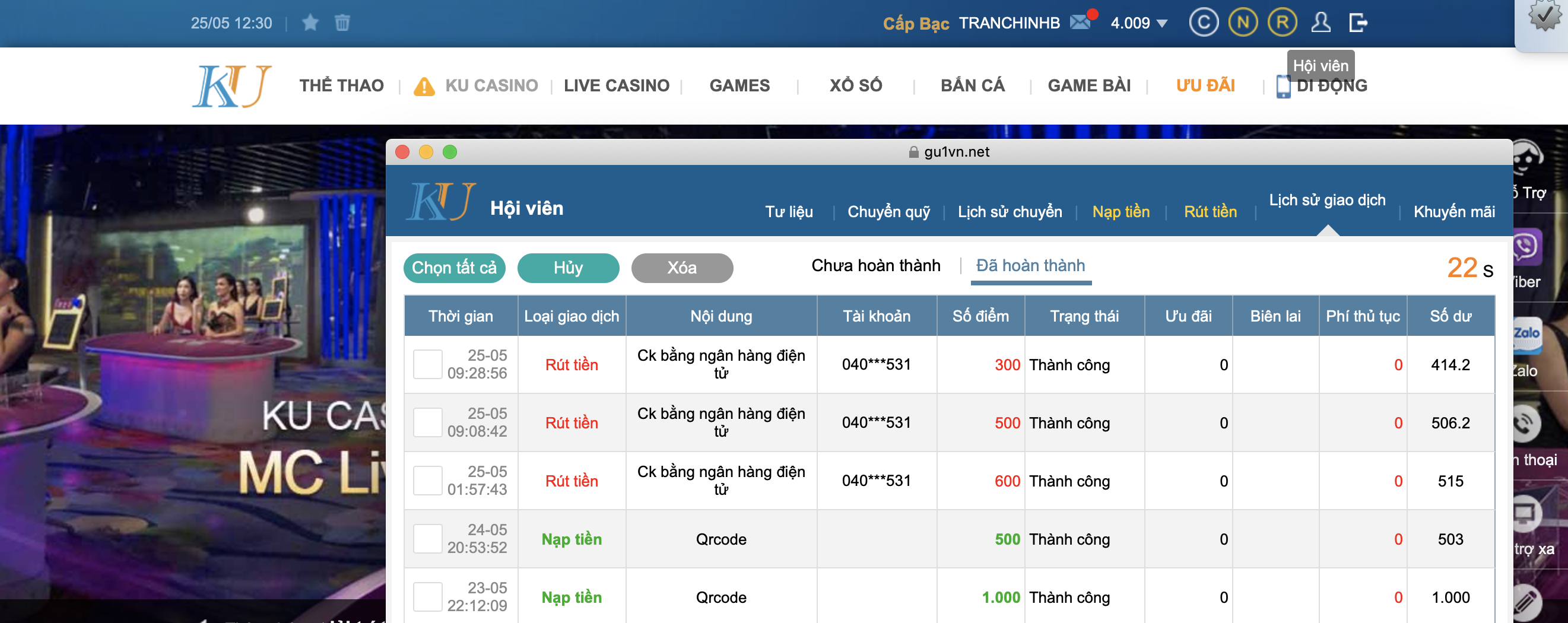Open the Rút tiền tab

coord(1210,212)
